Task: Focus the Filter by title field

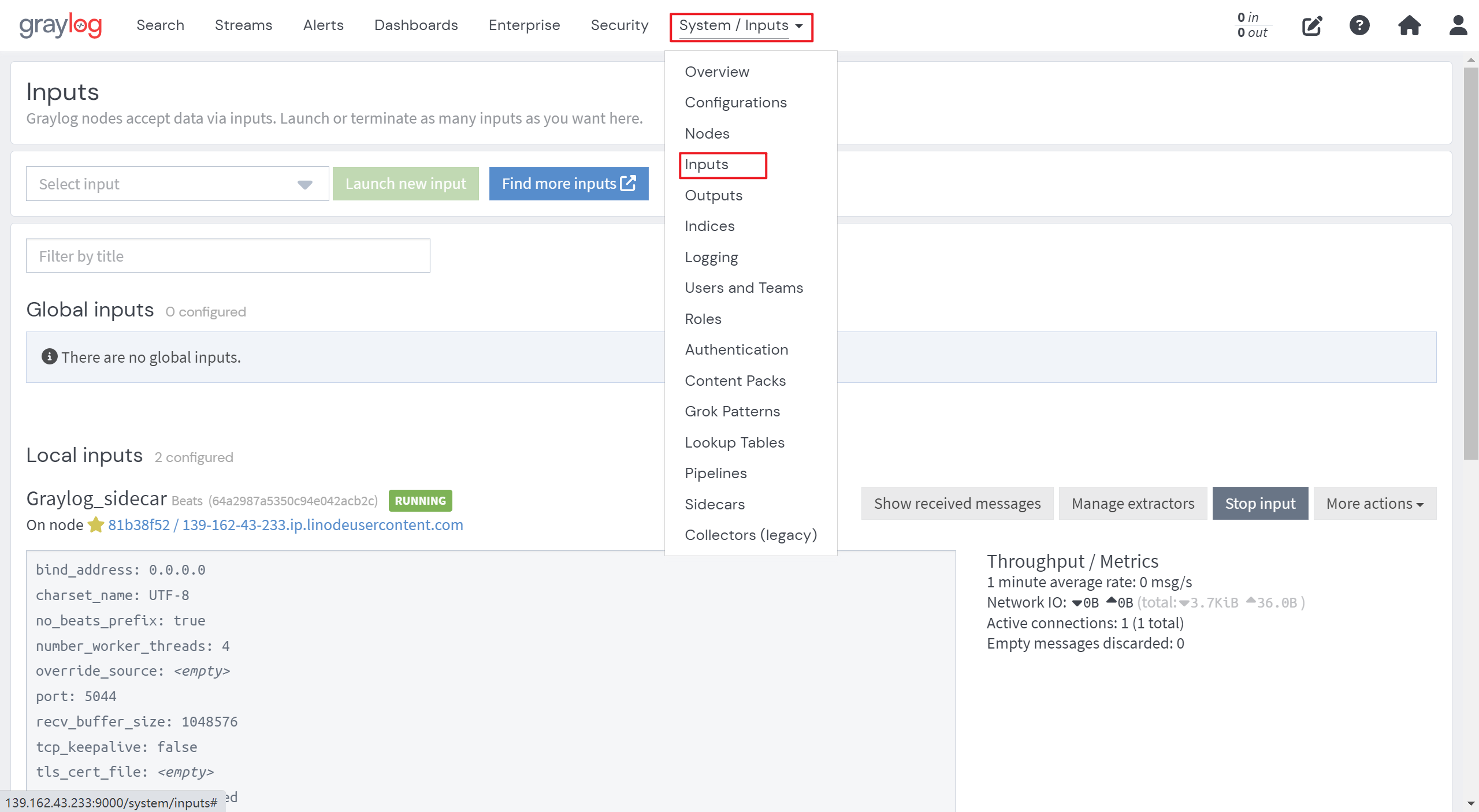Action: tap(228, 256)
